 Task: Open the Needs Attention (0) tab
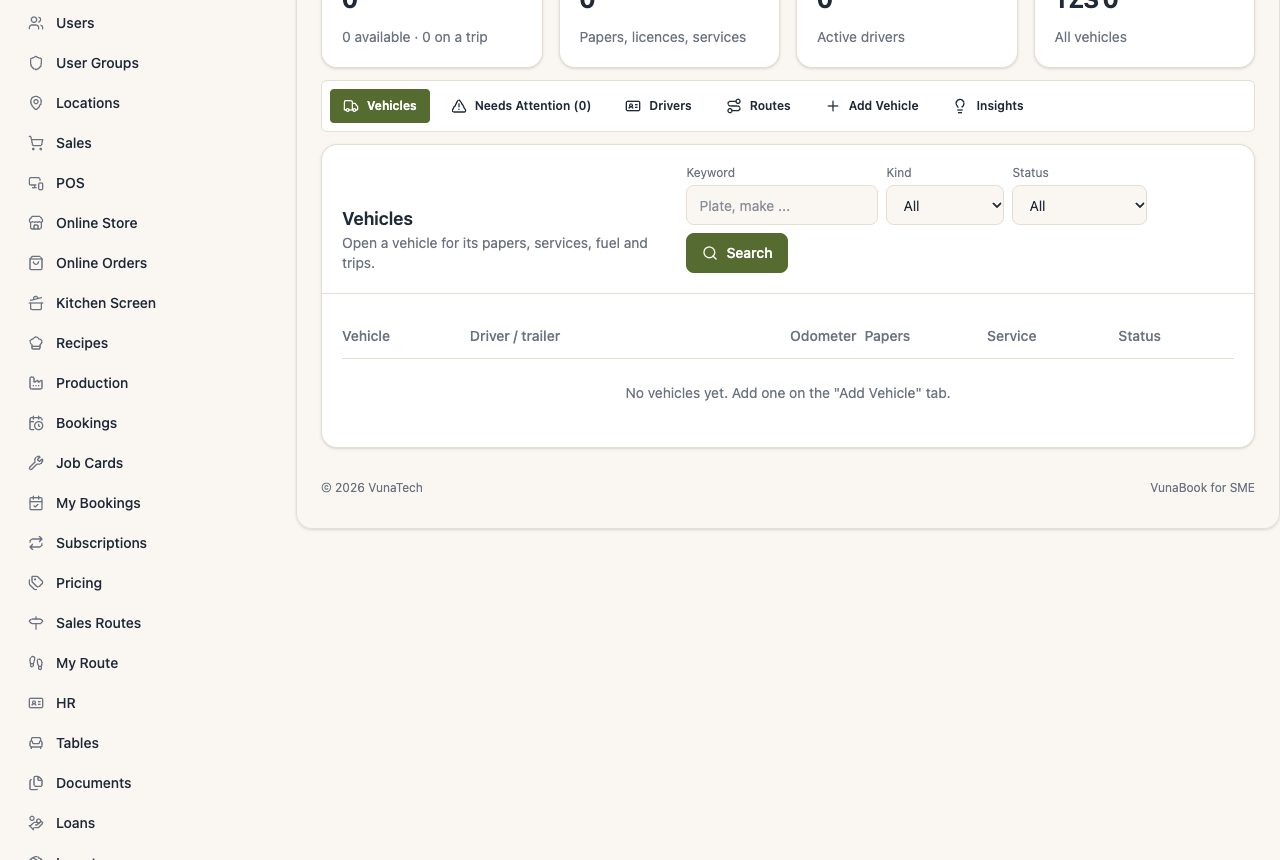click(x=521, y=106)
